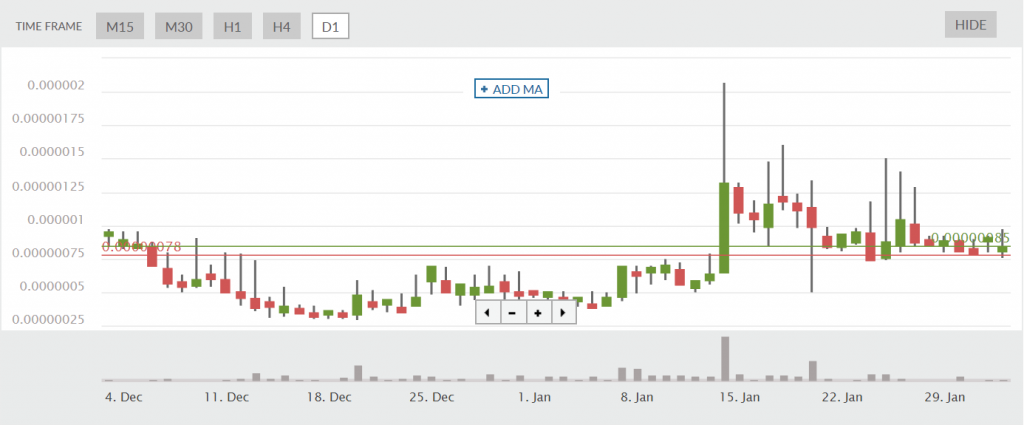Click the 4. Dec date label

tap(124, 397)
